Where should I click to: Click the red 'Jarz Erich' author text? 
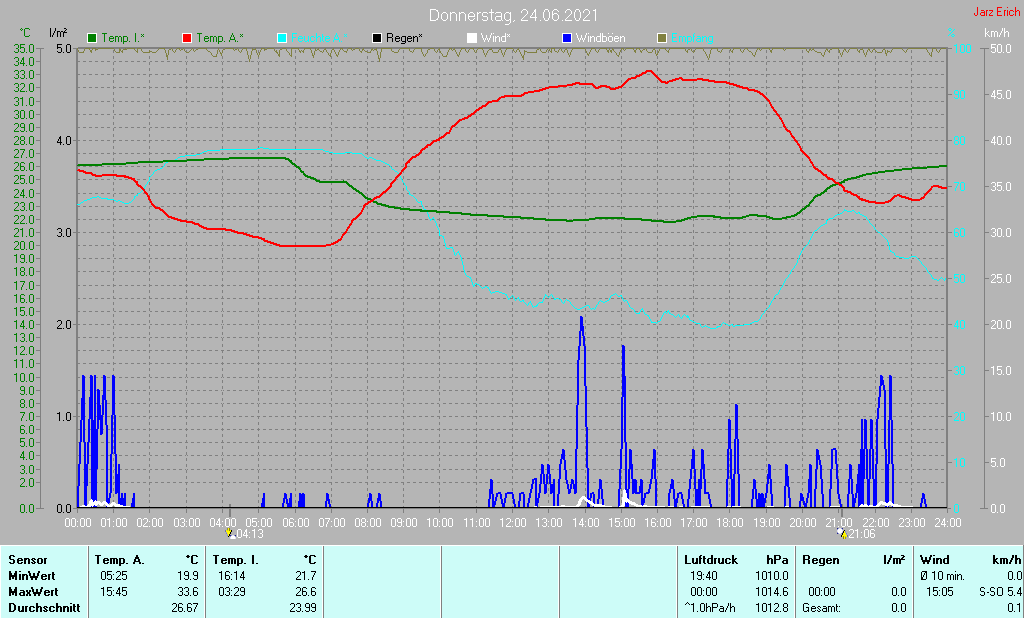(x=996, y=12)
